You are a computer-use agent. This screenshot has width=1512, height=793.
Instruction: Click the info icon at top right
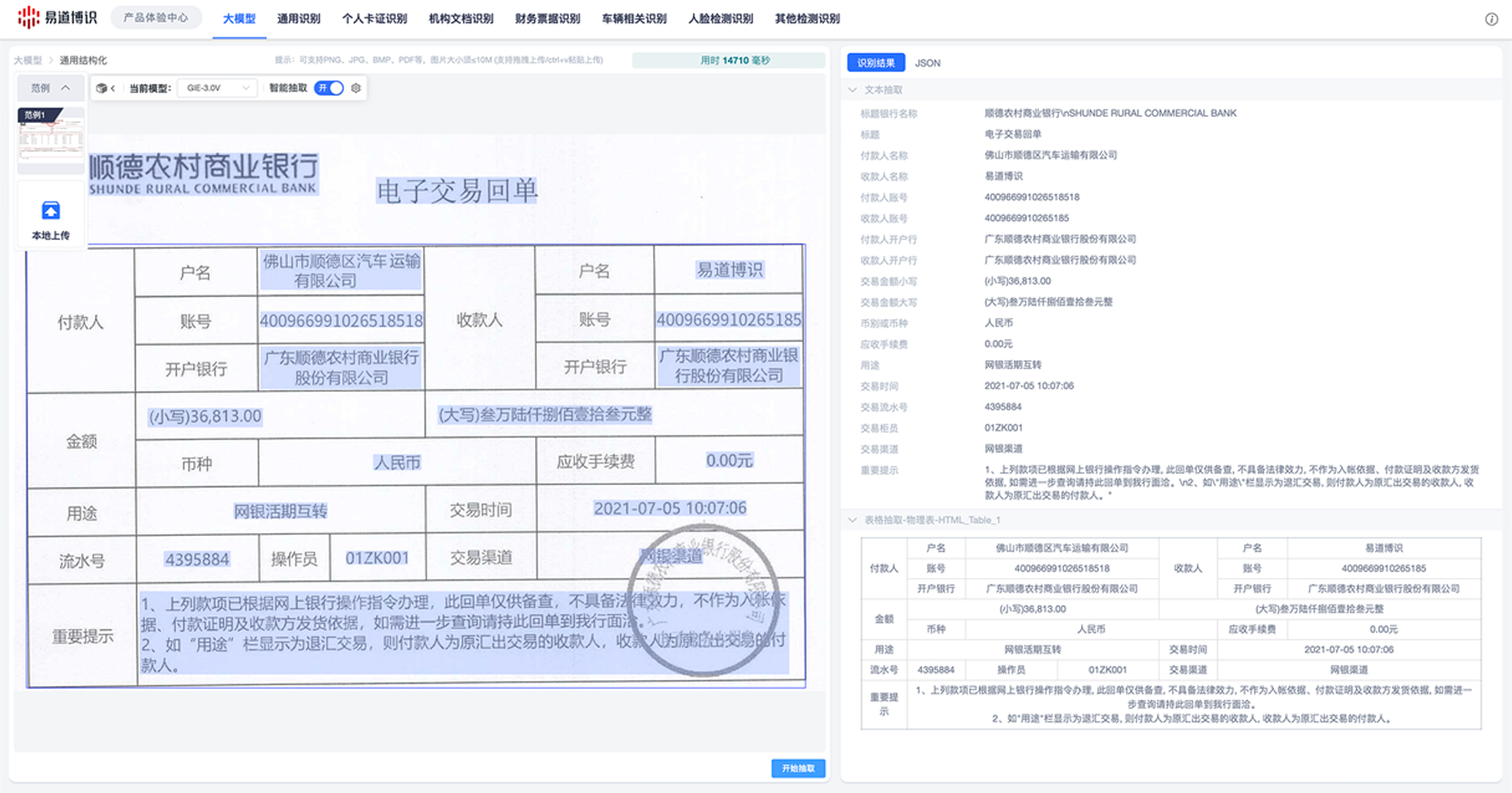(1491, 19)
